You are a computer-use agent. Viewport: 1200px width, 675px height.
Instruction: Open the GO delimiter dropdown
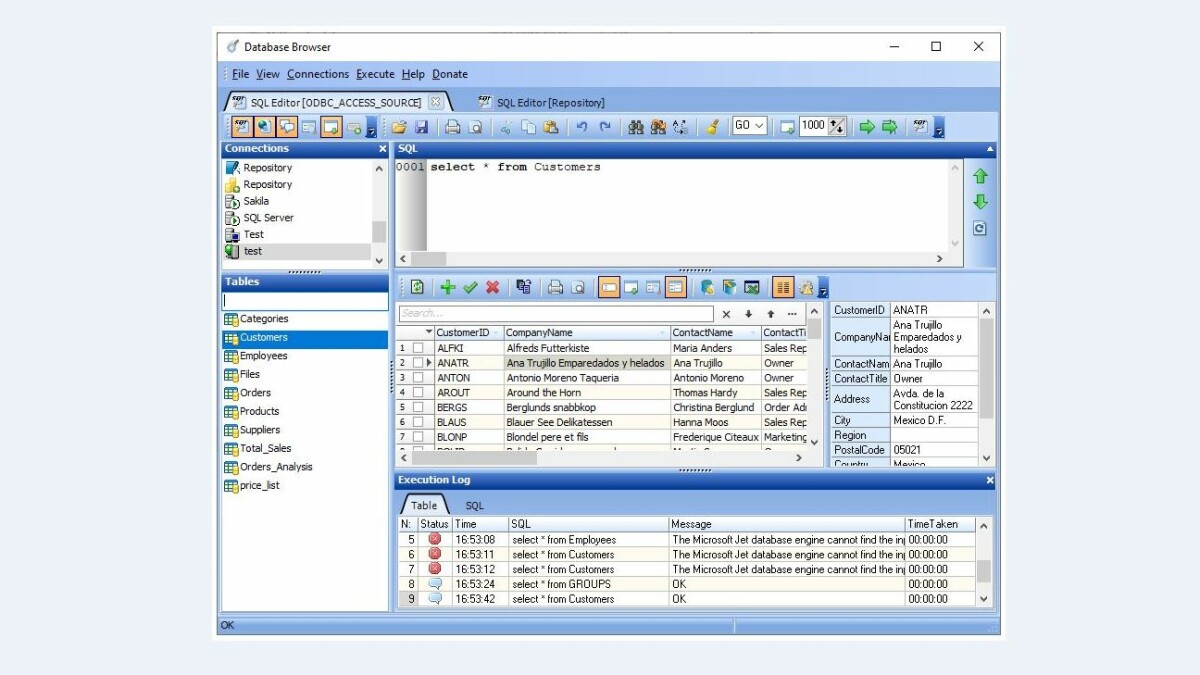pos(760,126)
